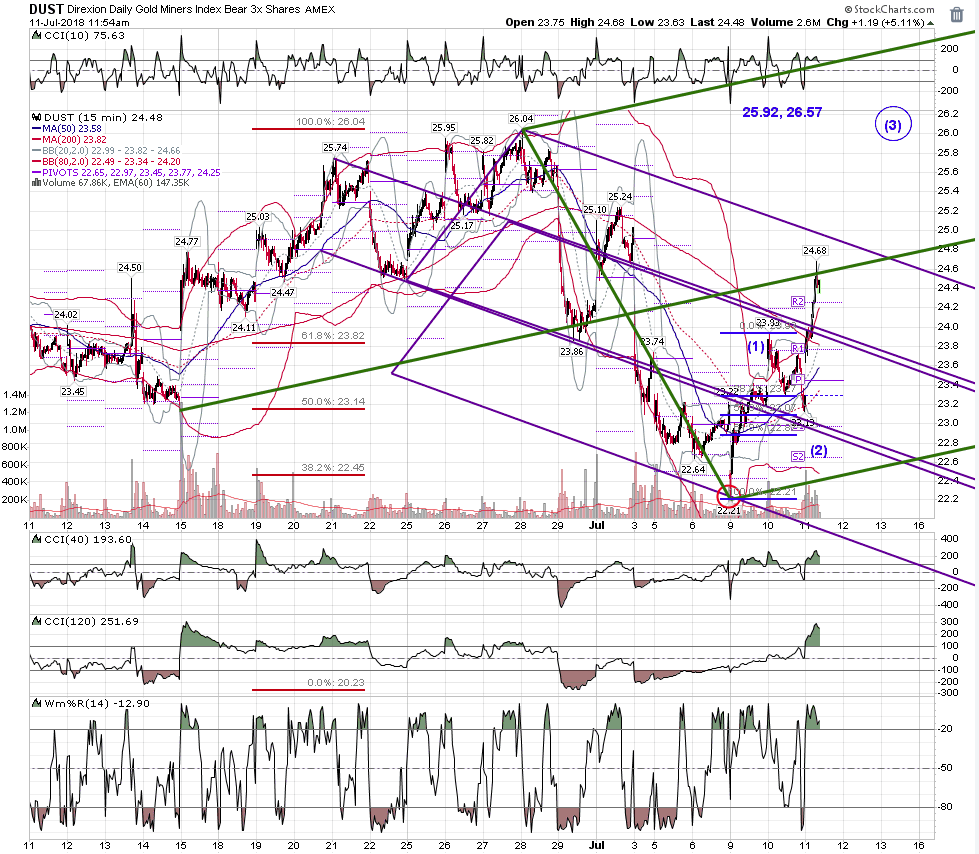Click the 25.24 price label near July
The image size is (979, 854).
620,196
